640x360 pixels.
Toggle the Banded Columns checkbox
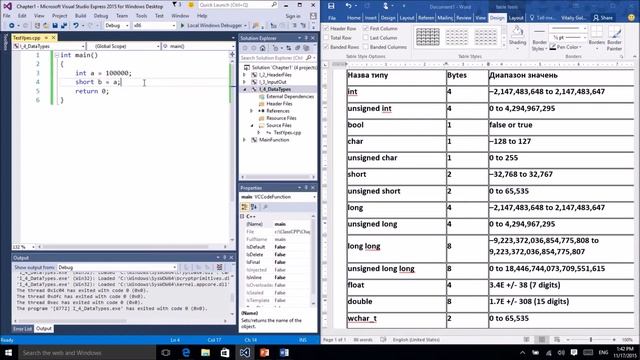(366, 47)
